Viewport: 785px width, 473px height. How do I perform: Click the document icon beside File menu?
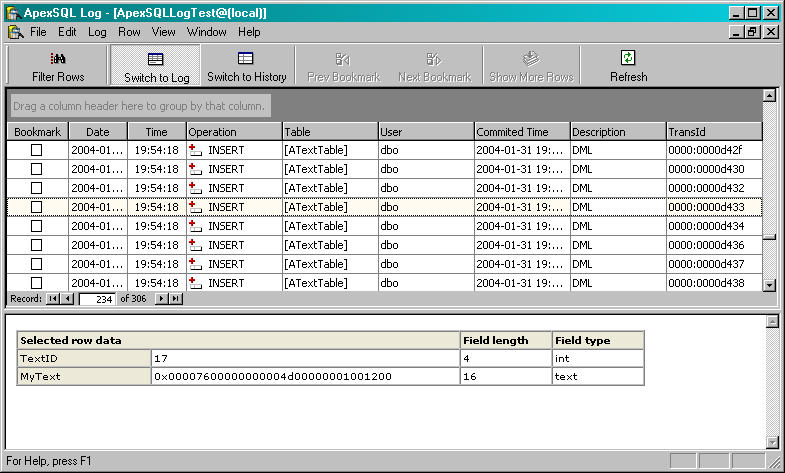[x=16, y=32]
